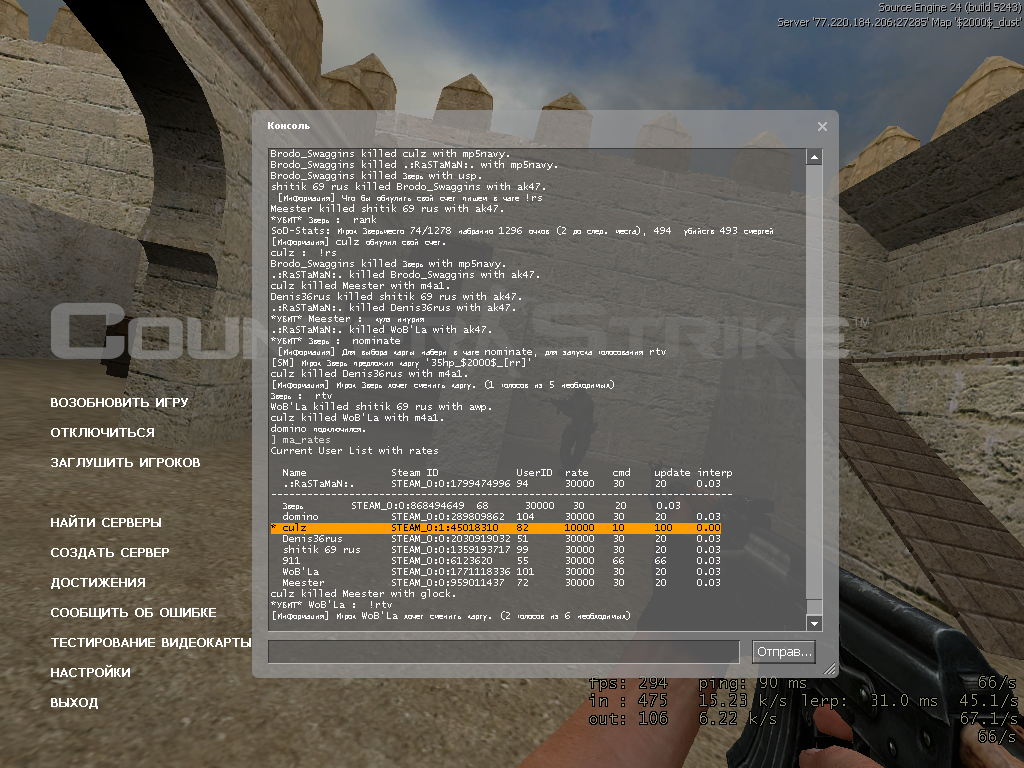The width and height of the screenshot is (1024, 768).
Task: Click the console vertical scrollbar track
Action: point(814,390)
